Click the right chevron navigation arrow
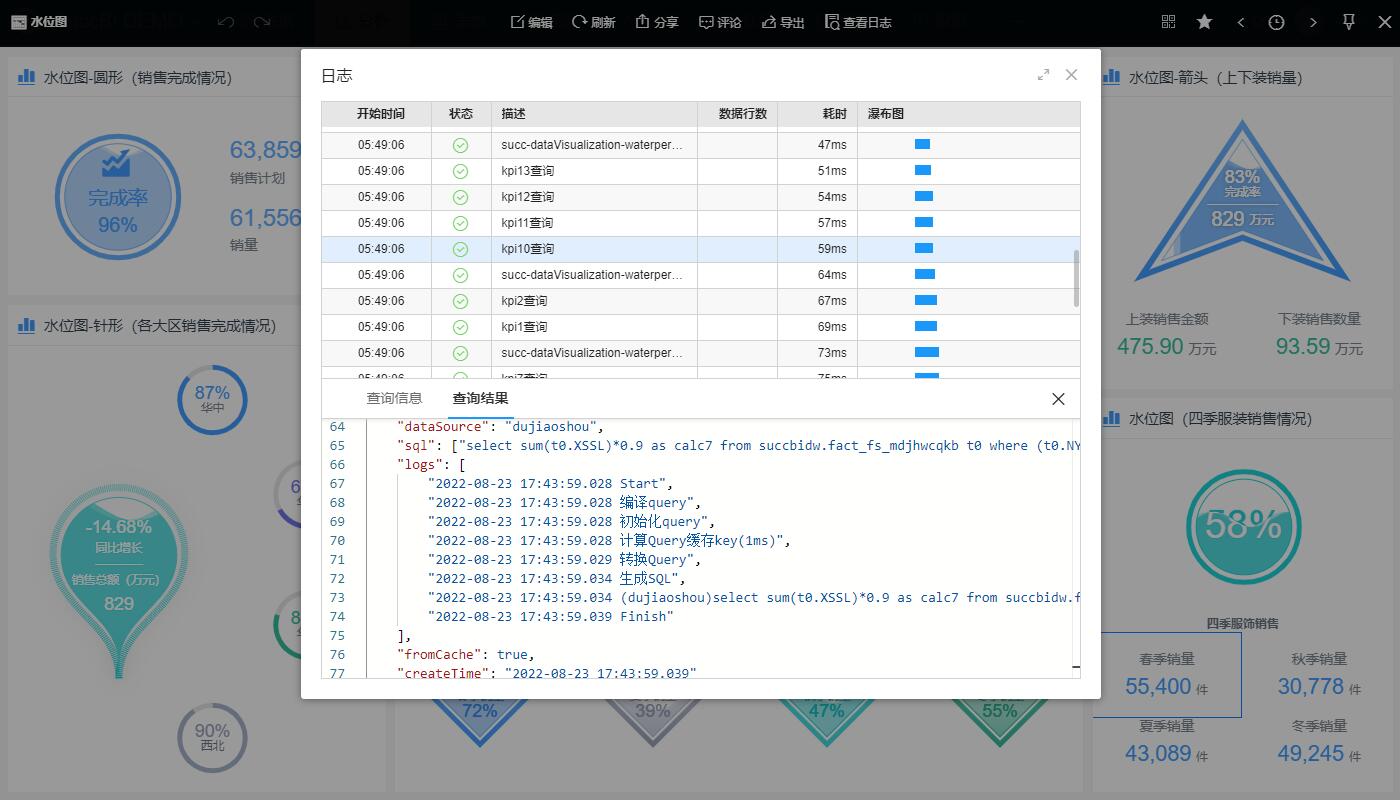1400x800 pixels. pos(1312,21)
